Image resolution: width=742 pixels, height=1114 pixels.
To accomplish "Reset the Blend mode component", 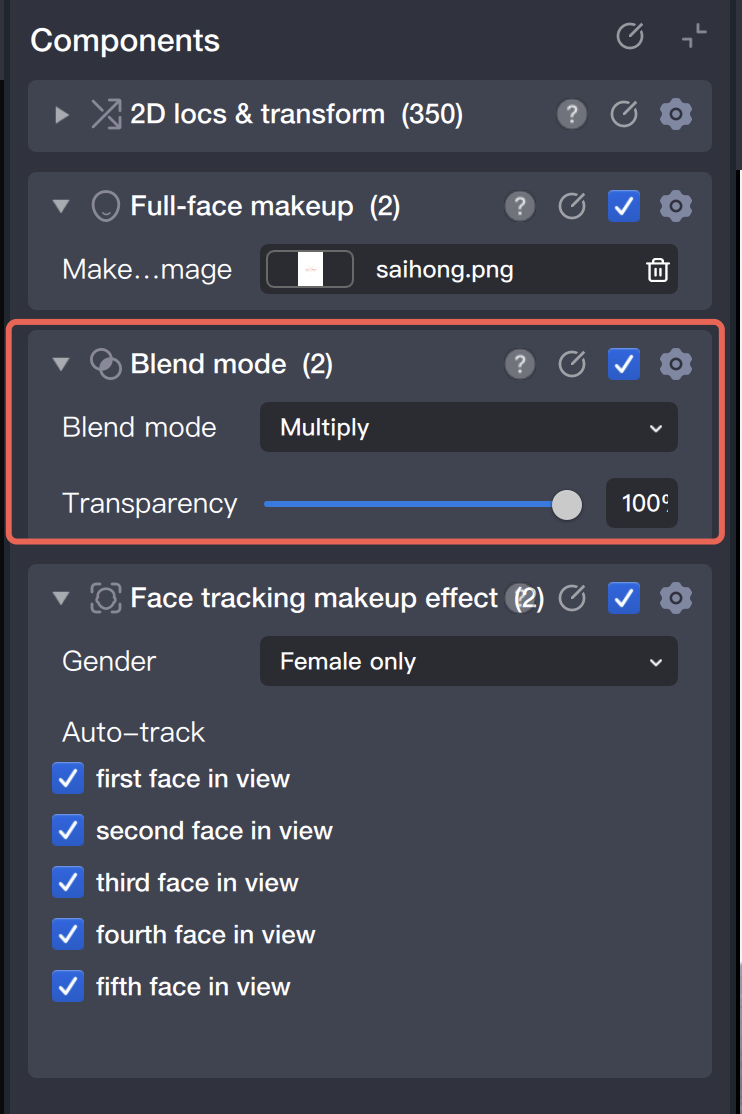I will [x=571, y=364].
